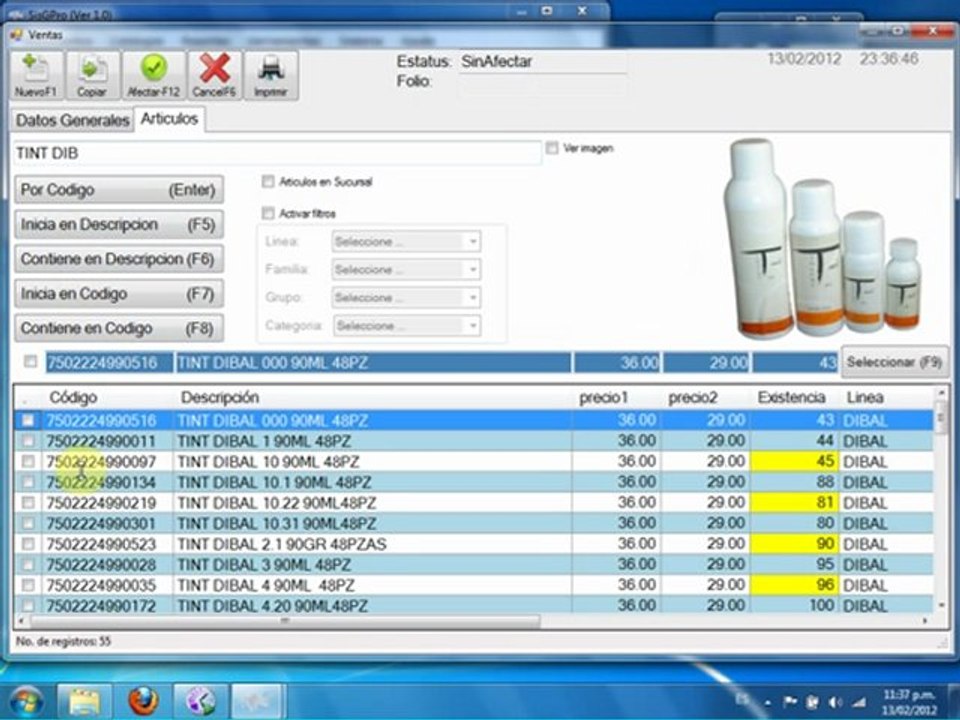Enable Articulos en Sucursal checkbox
Screen dimensions: 960x720
(x=268, y=182)
